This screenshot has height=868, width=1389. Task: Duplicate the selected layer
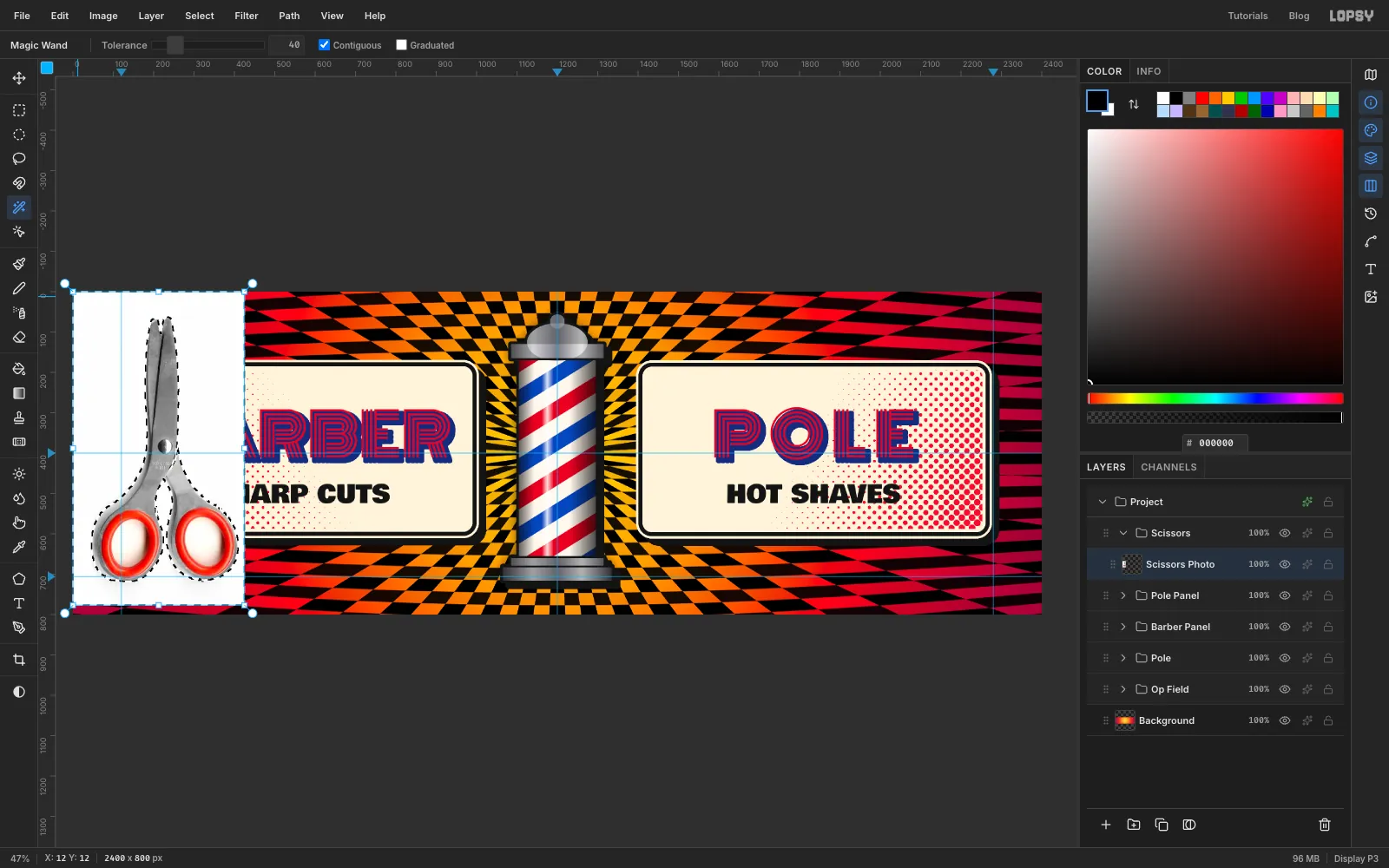tap(1162, 825)
